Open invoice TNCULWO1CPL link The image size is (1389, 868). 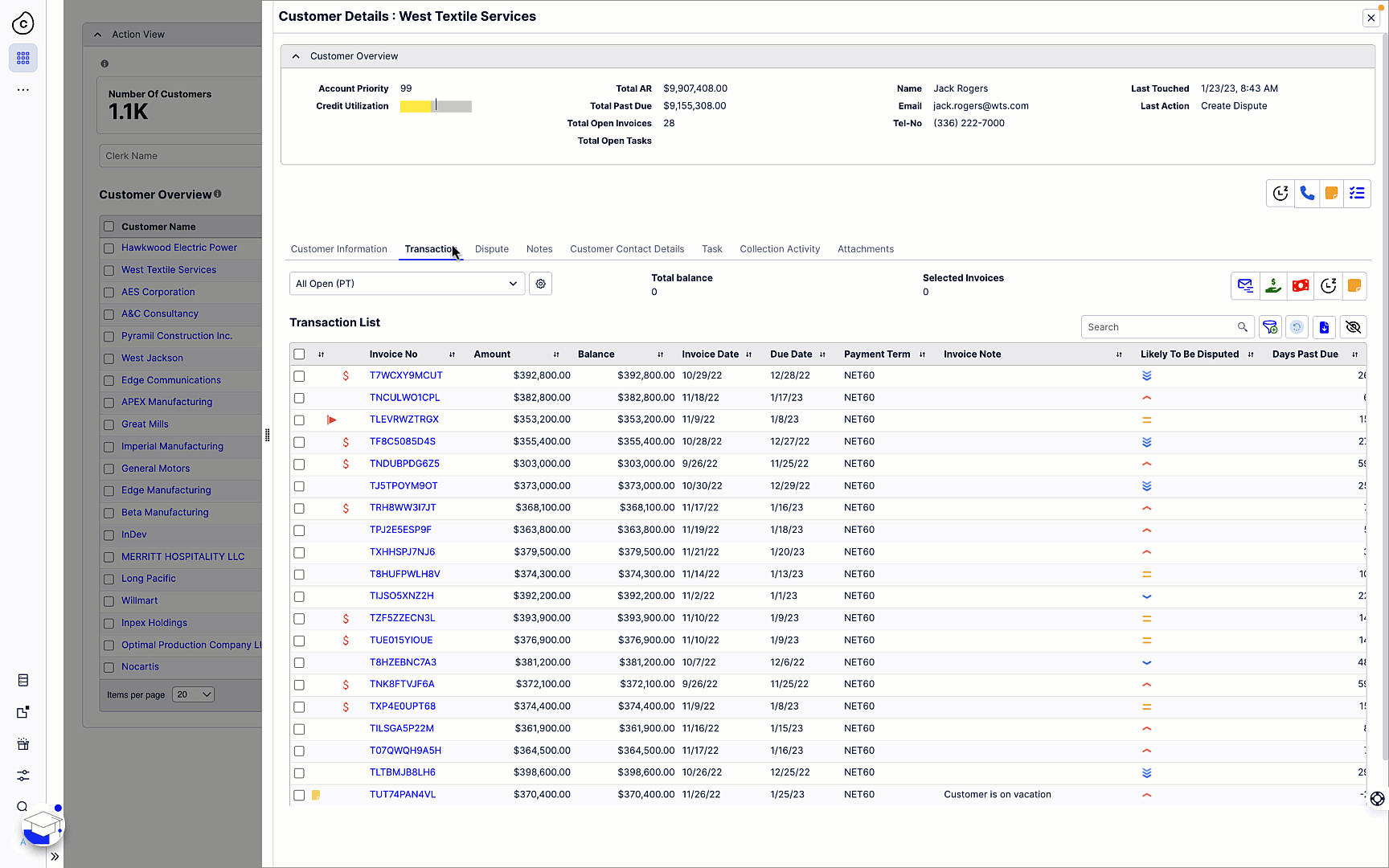point(404,397)
